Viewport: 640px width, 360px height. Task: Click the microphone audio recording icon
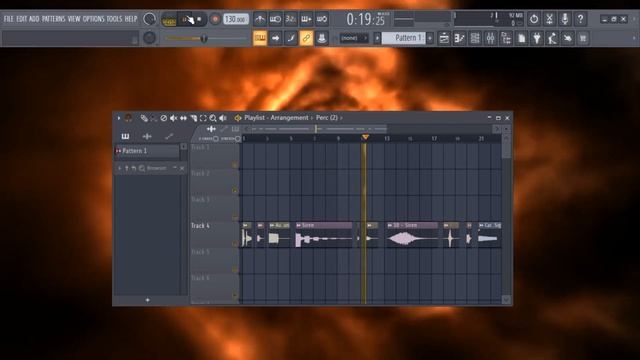click(565, 19)
